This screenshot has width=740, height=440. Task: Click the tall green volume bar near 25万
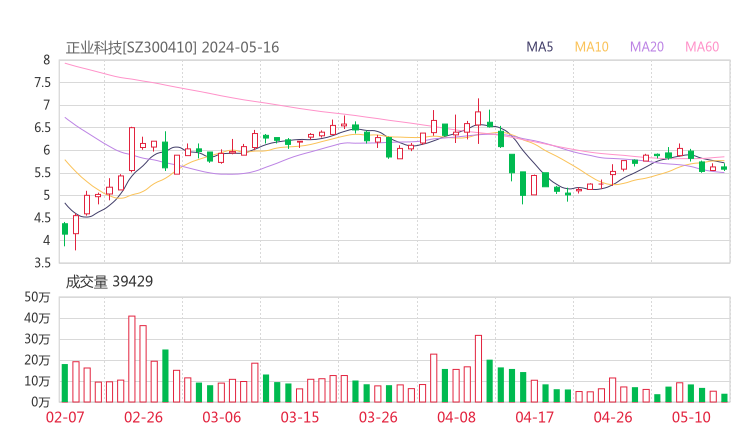pyautogui.click(x=165, y=376)
